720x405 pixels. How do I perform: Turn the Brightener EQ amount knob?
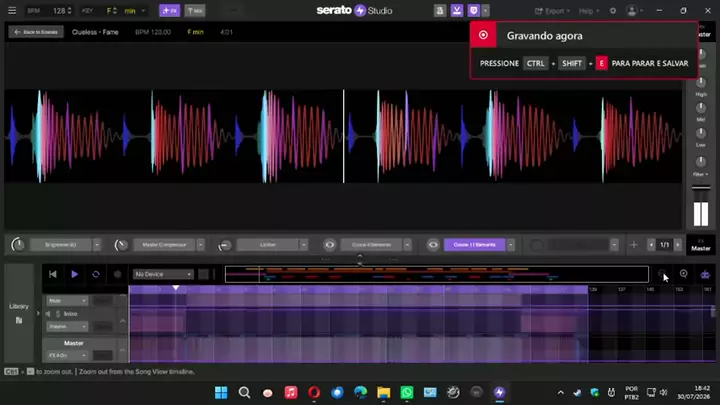pyautogui.click(x=18, y=245)
